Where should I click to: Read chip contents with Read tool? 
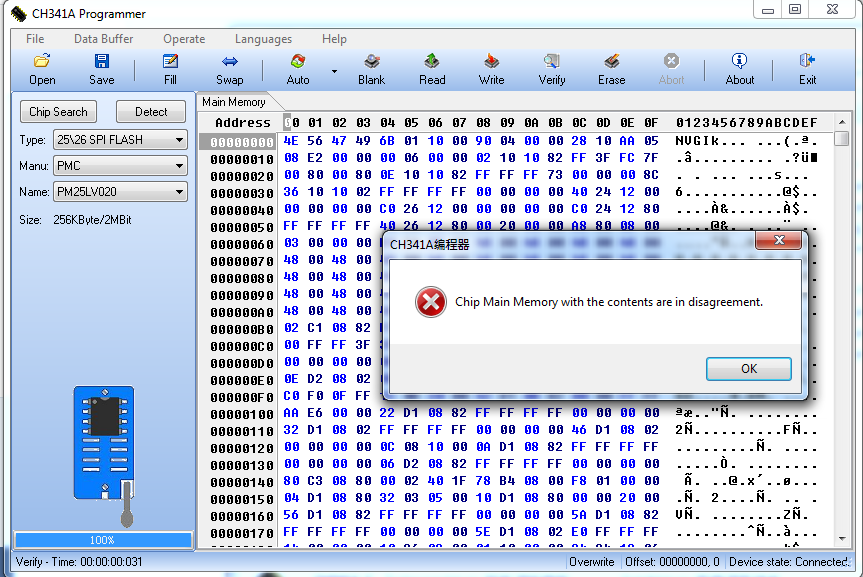click(432, 69)
